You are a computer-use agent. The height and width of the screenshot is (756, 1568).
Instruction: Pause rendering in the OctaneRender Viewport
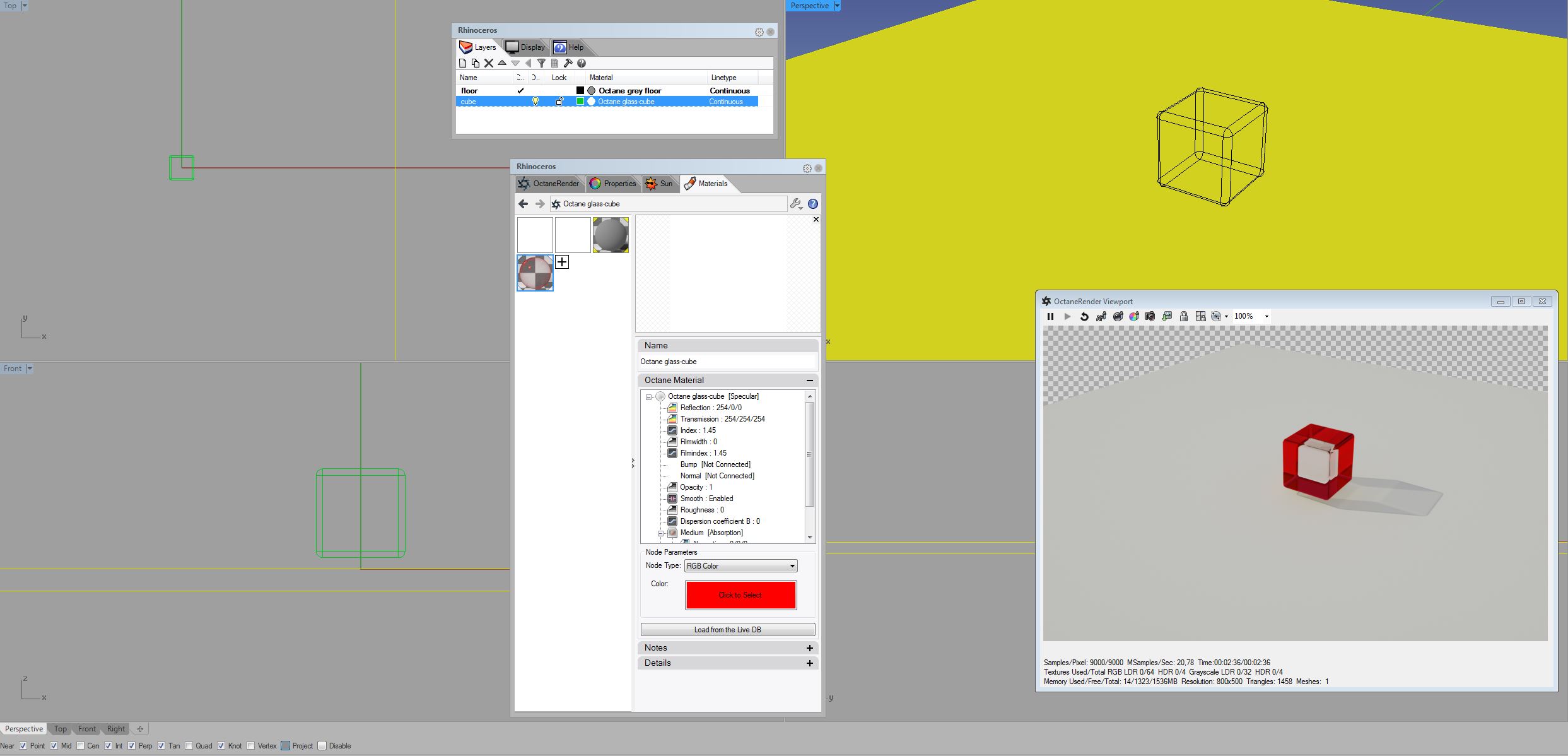pyautogui.click(x=1050, y=317)
